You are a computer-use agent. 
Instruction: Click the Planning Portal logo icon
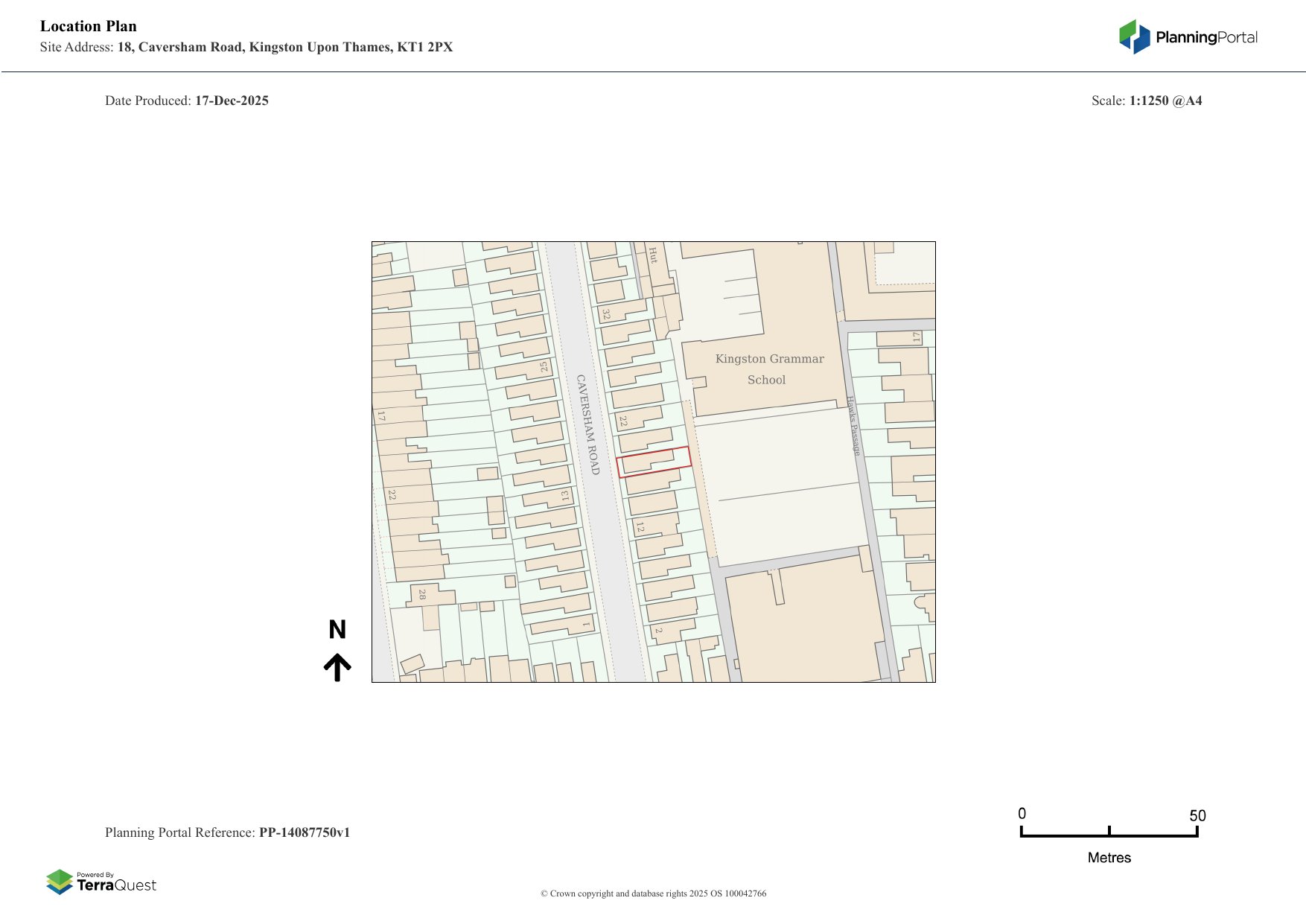click(1134, 36)
